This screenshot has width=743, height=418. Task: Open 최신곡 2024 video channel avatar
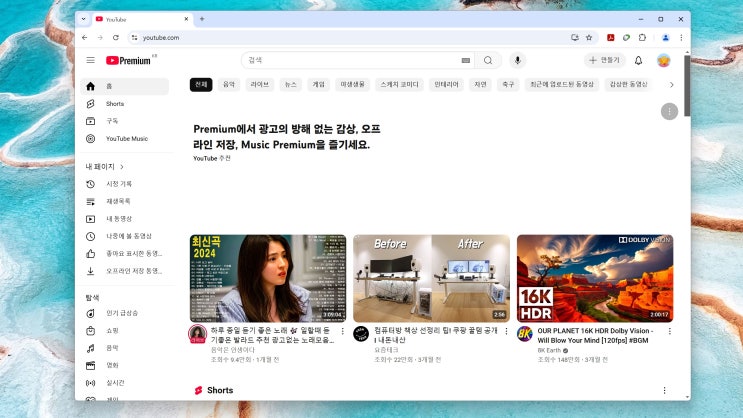click(x=198, y=334)
